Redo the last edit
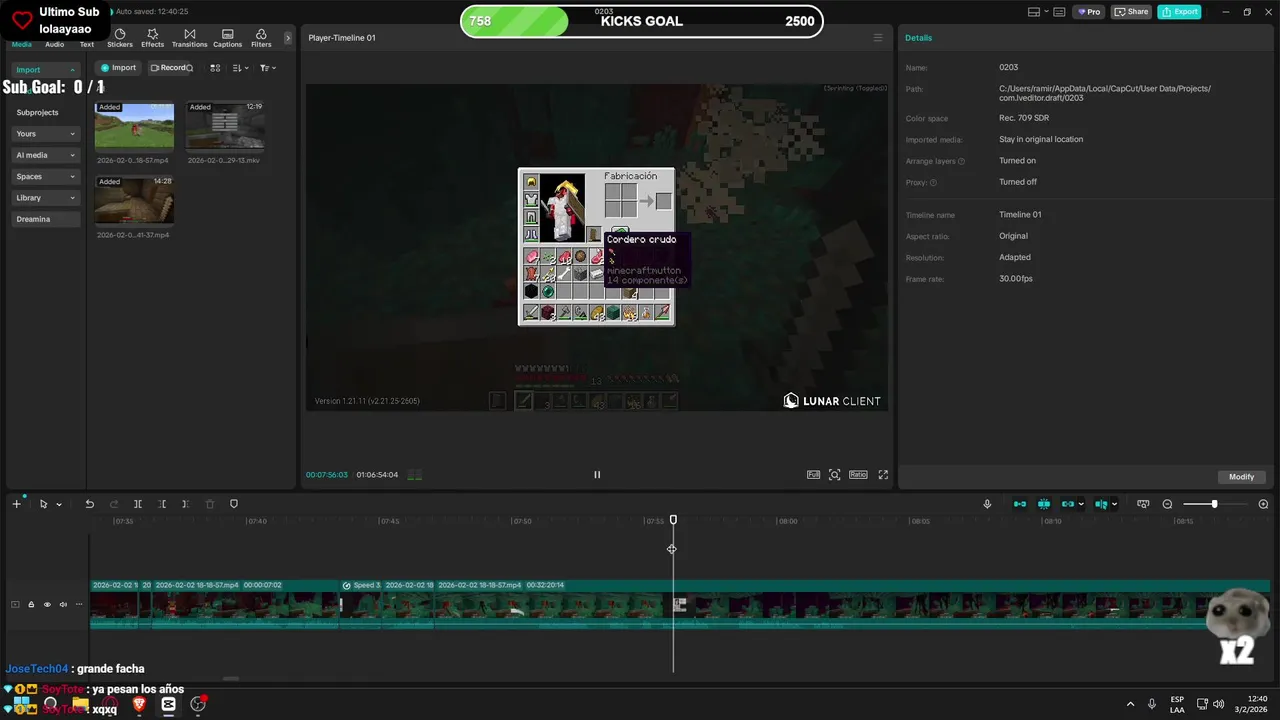 (114, 504)
